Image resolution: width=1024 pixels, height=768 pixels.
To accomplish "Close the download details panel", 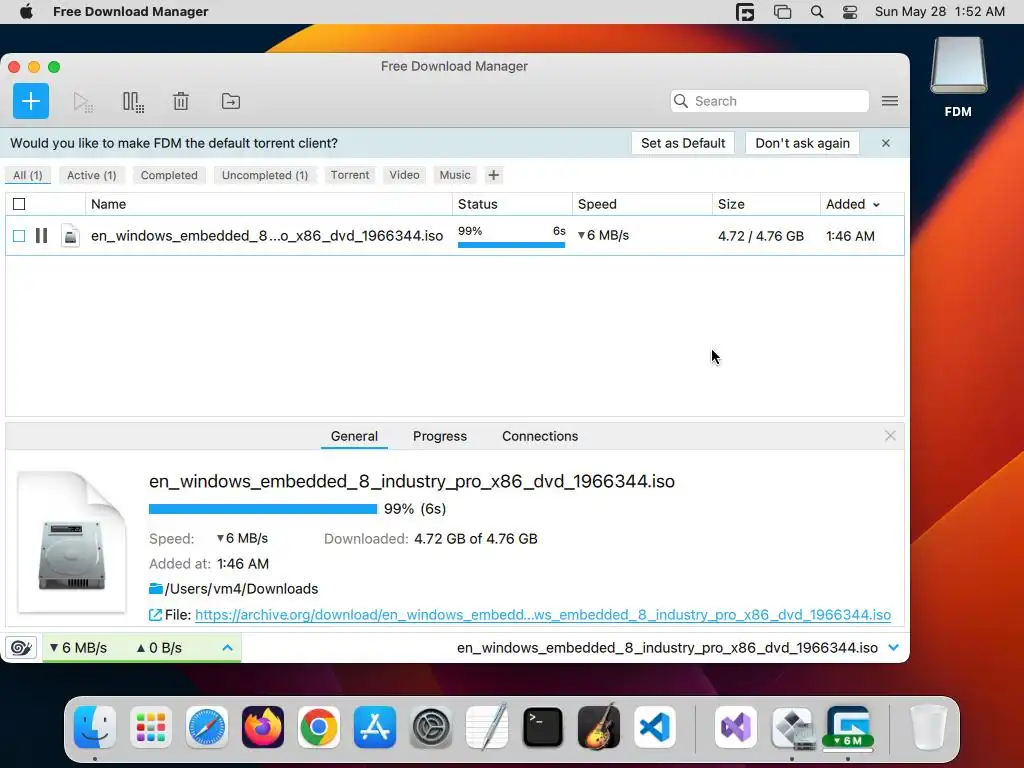I will pyautogui.click(x=890, y=436).
